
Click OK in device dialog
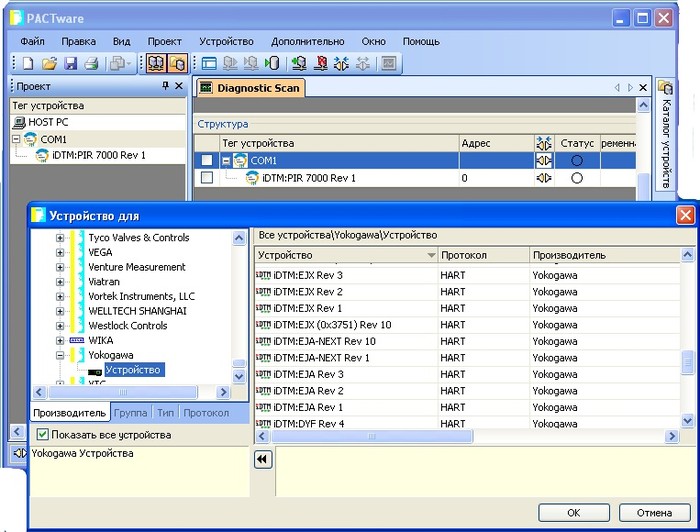click(x=574, y=513)
